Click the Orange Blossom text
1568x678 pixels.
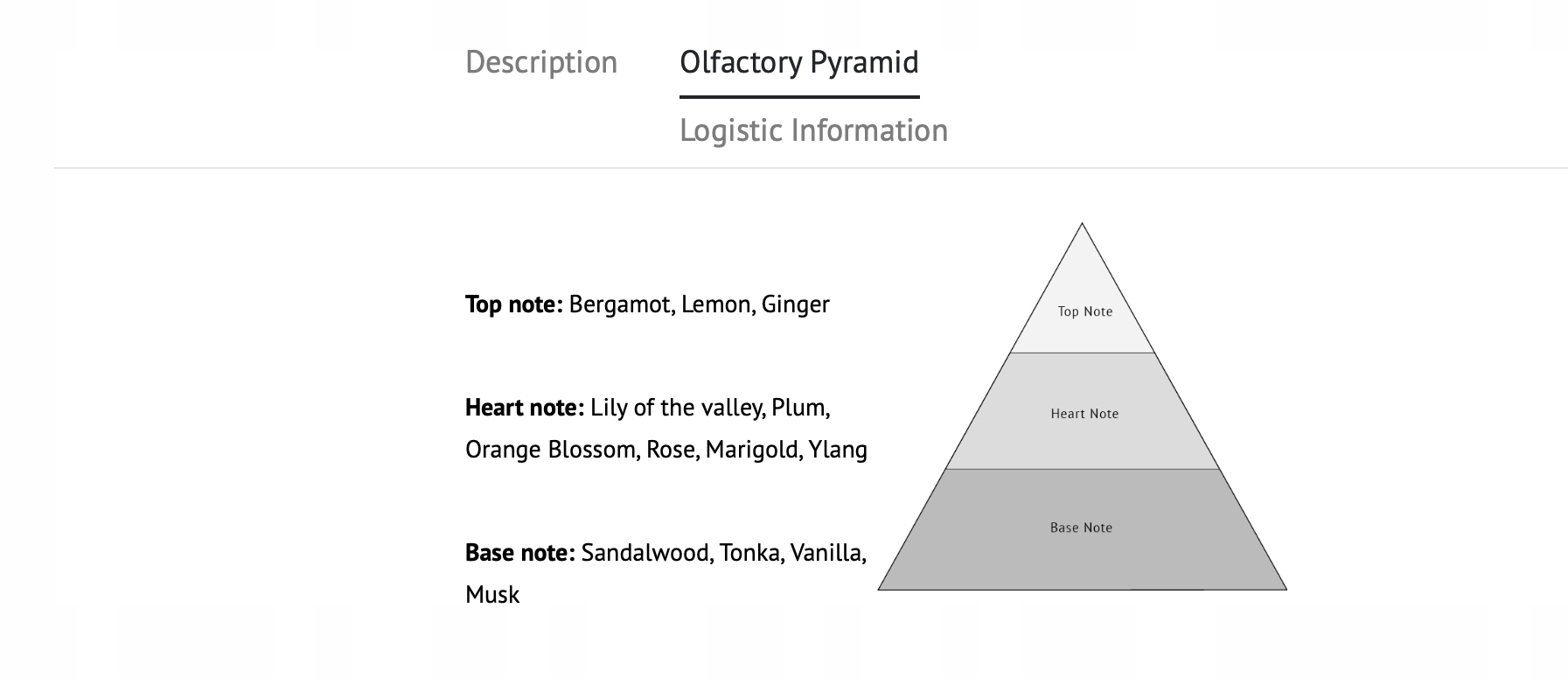tap(551, 450)
